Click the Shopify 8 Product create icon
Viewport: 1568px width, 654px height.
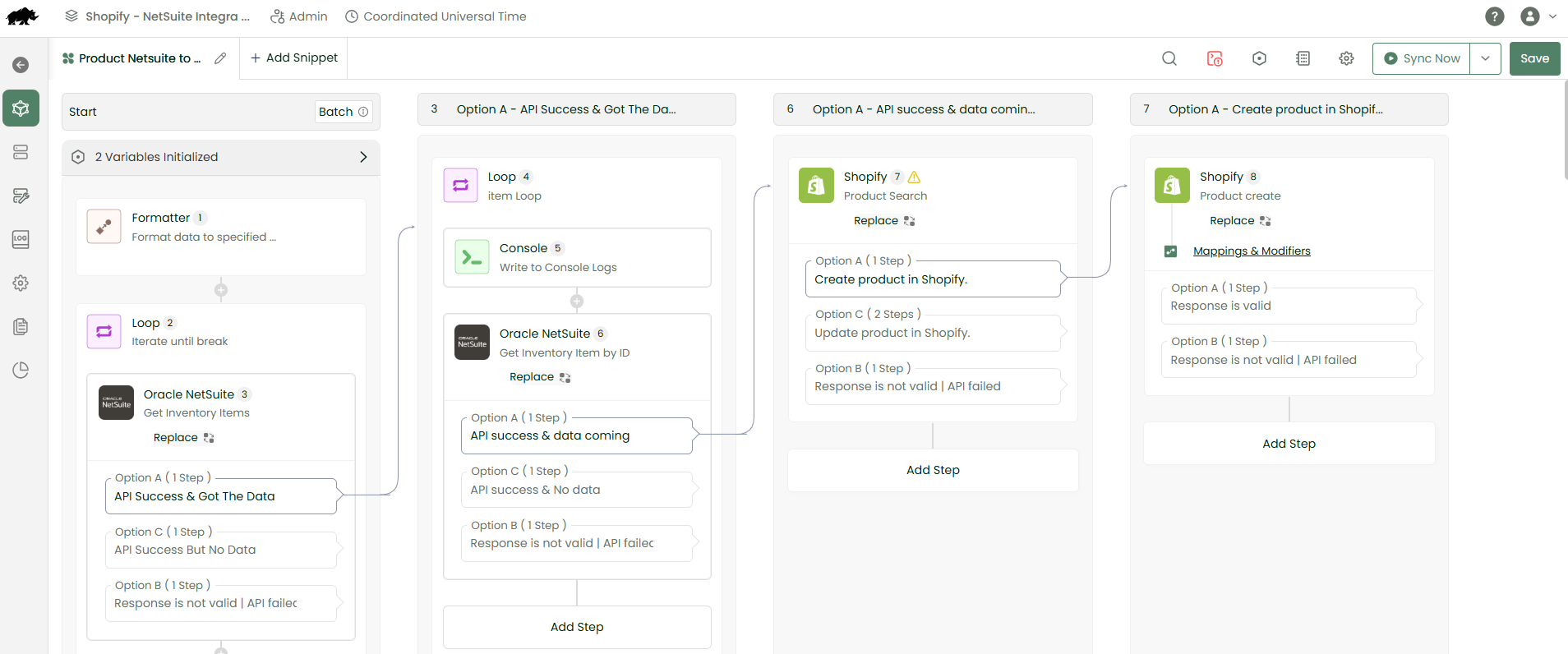click(x=1173, y=186)
